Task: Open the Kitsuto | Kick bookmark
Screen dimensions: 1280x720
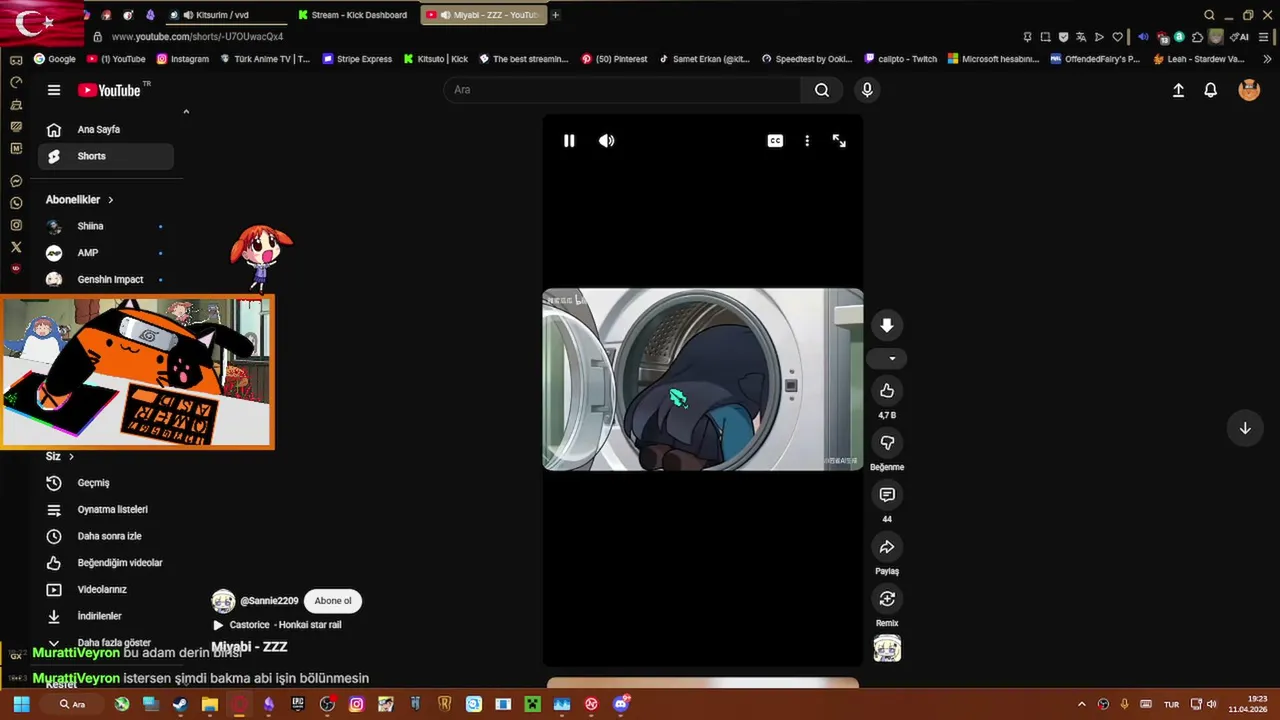Action: point(436,59)
